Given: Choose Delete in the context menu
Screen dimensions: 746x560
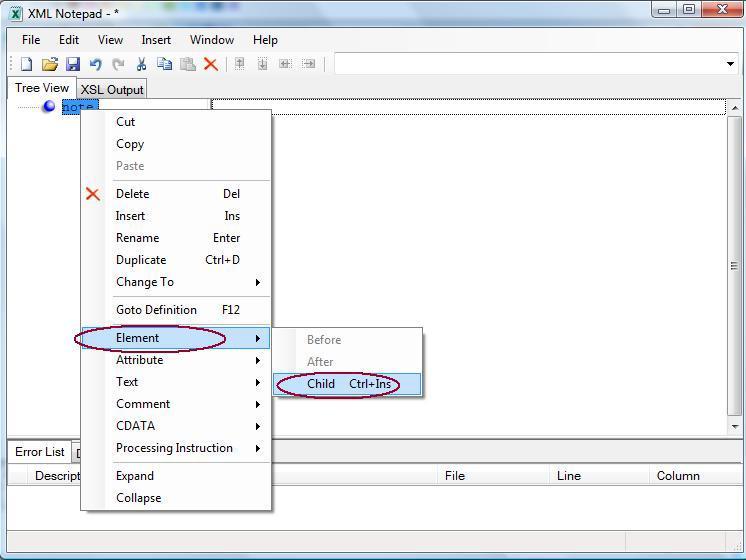Looking at the screenshot, I should (x=176, y=194).
